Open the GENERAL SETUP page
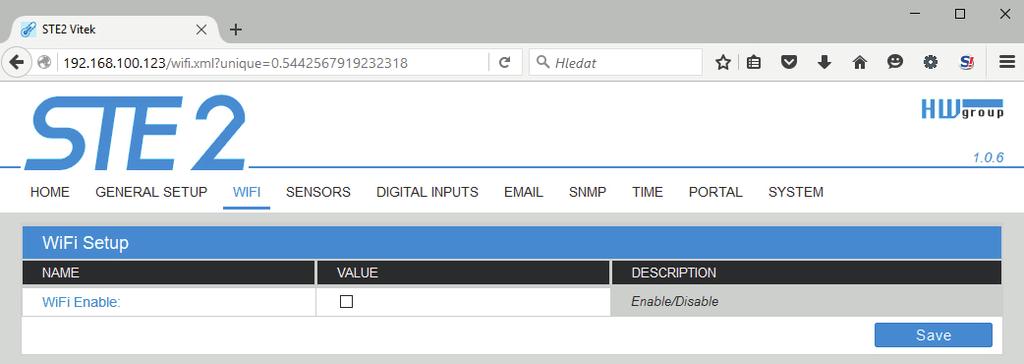 tap(151, 192)
